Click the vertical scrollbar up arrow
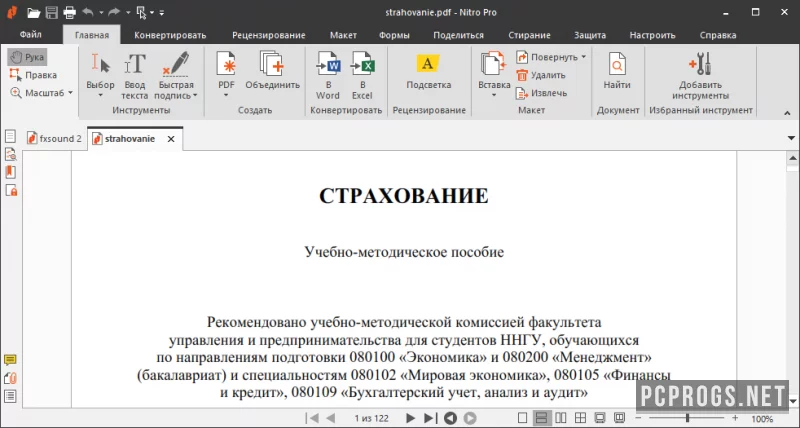The height and width of the screenshot is (428, 800). pyautogui.click(x=792, y=158)
